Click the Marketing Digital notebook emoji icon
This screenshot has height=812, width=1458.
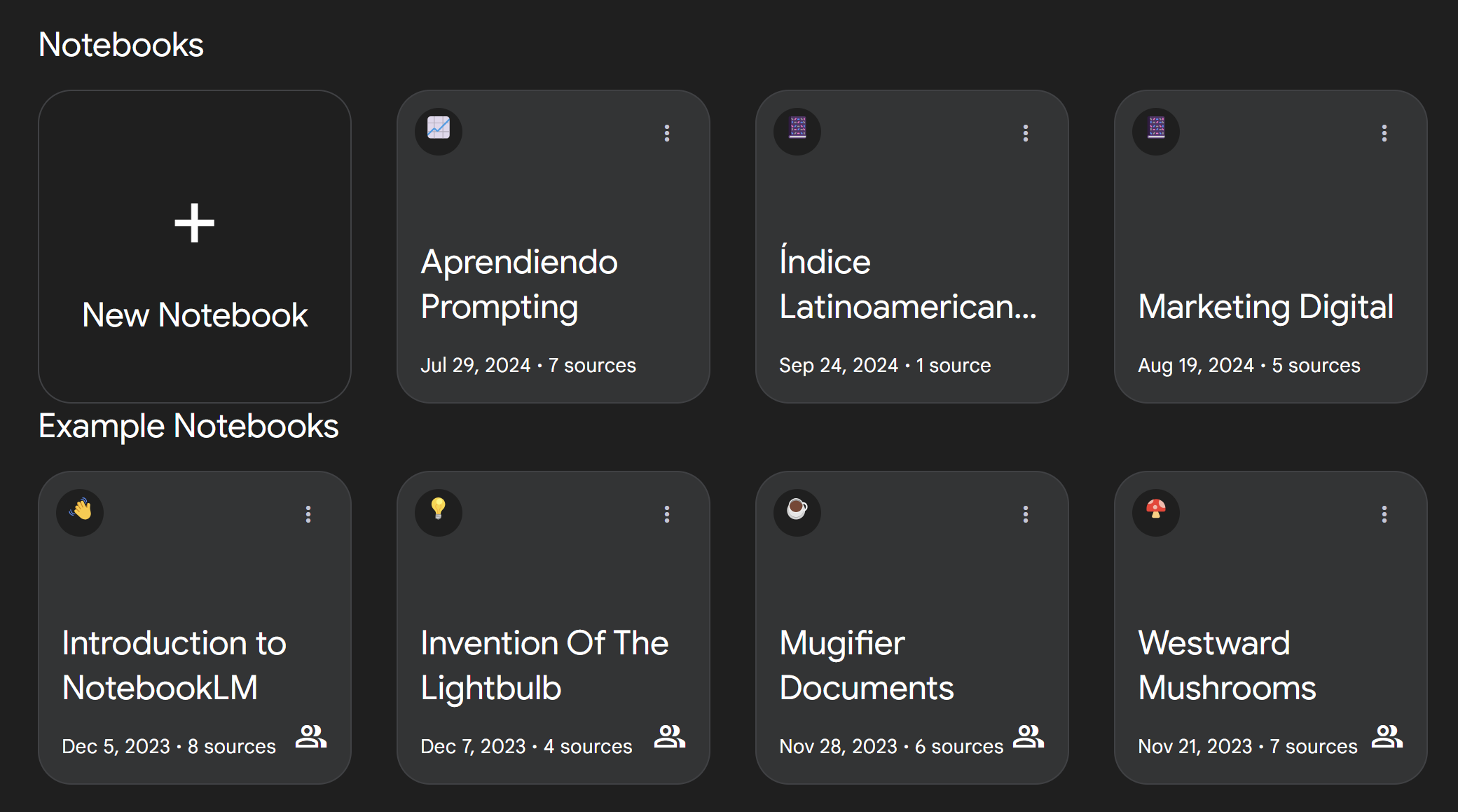click(1156, 130)
